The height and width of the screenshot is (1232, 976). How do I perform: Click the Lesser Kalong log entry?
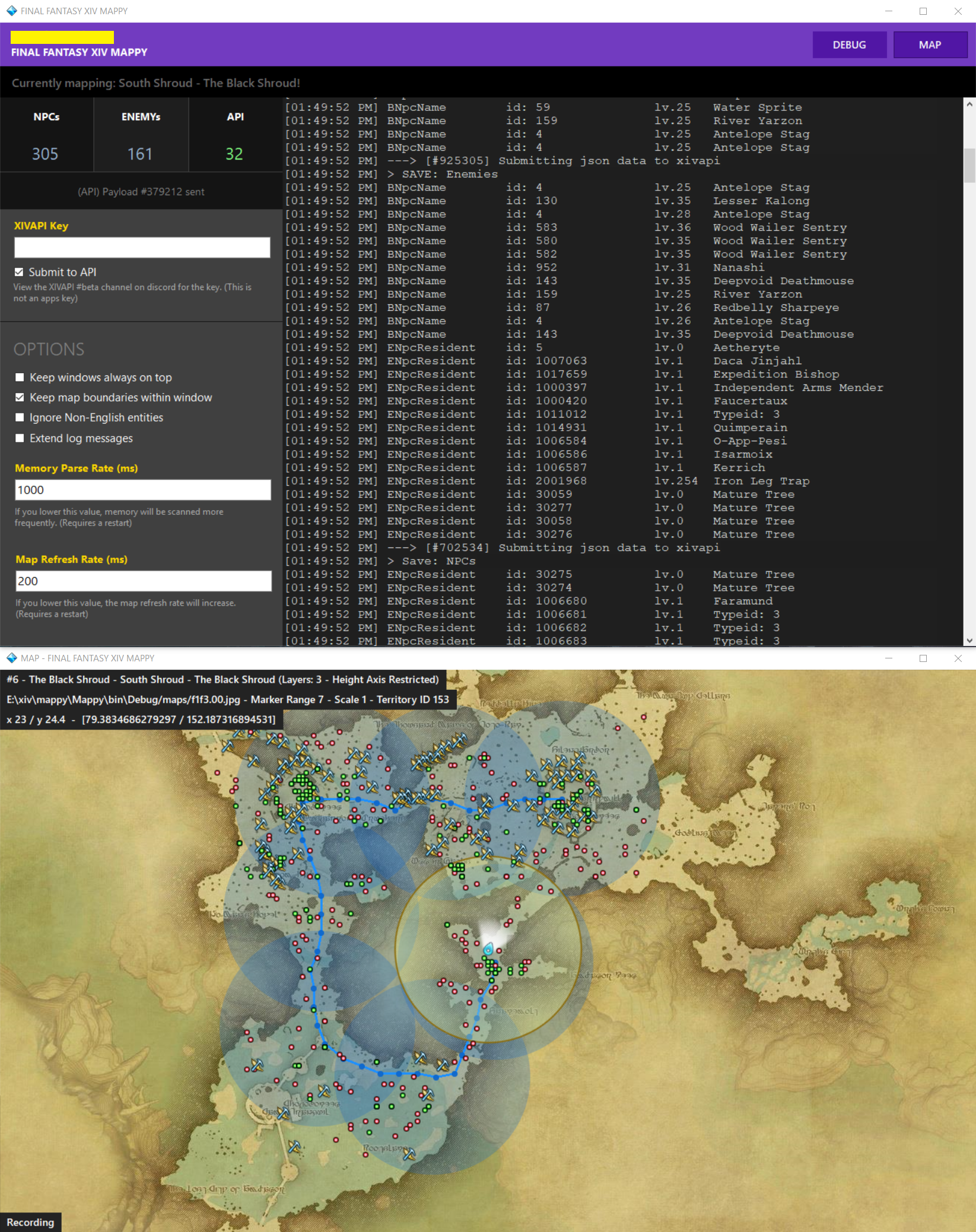547,200
